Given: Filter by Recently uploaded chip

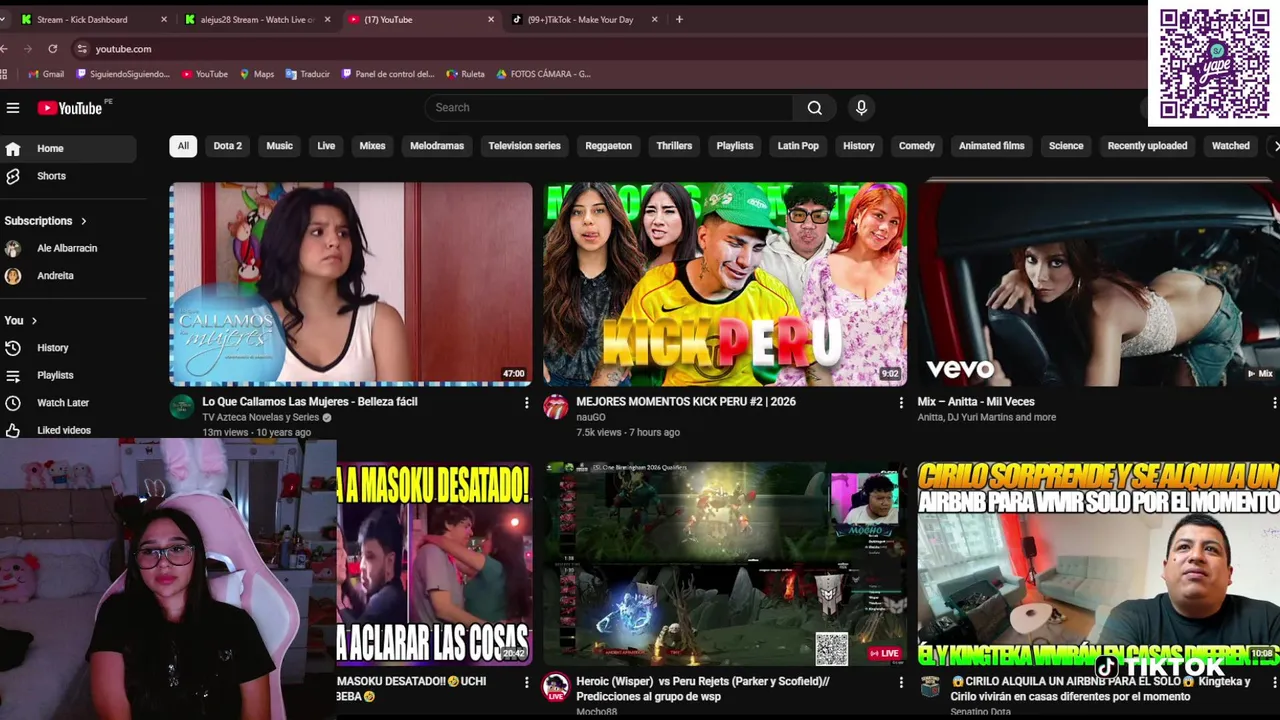Looking at the screenshot, I should tap(1147, 146).
